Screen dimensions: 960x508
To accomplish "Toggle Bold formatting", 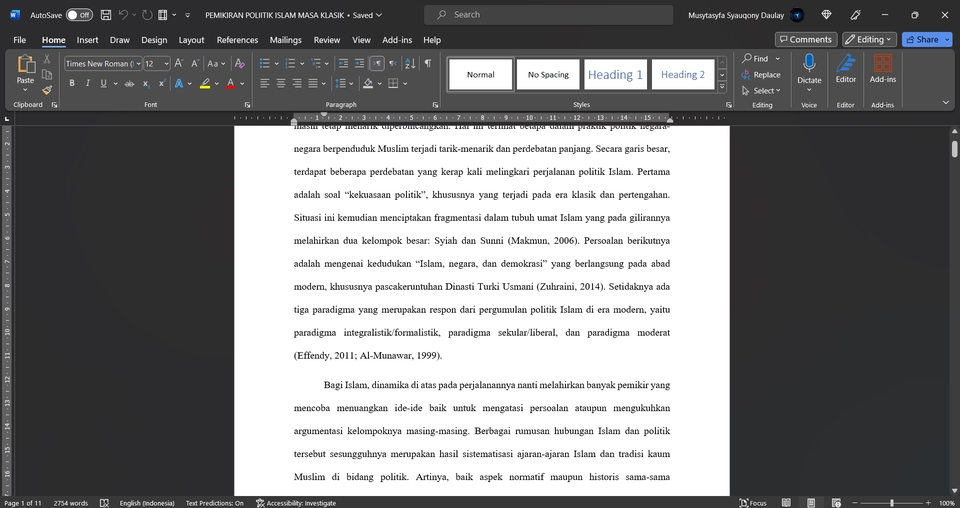I will click(72, 83).
